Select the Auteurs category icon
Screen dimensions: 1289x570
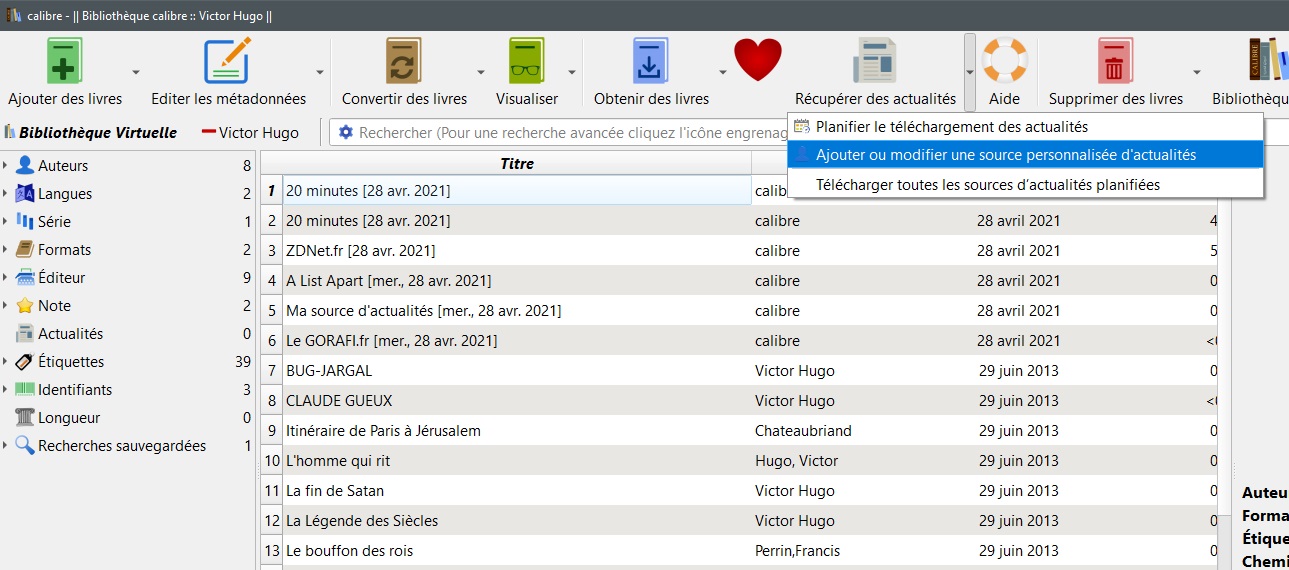coord(24,166)
